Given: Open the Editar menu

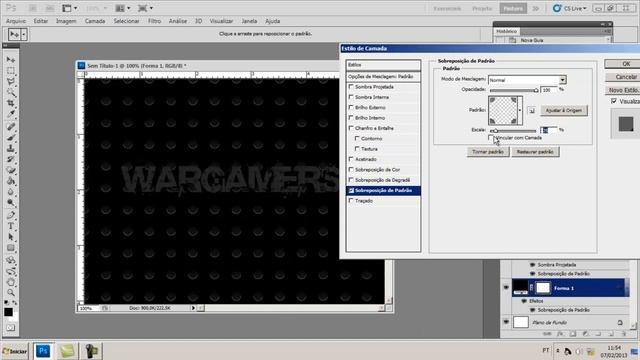Looking at the screenshot, I should point(40,21).
